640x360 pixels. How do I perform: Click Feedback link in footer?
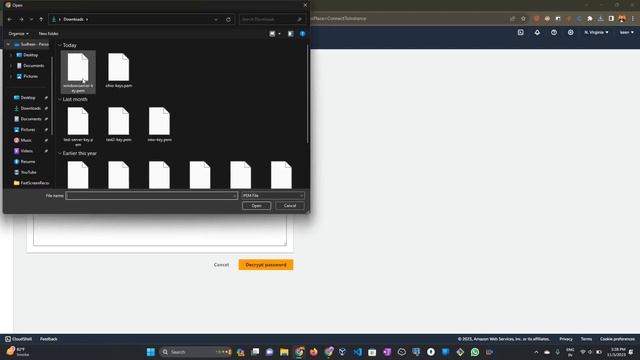tap(49, 339)
